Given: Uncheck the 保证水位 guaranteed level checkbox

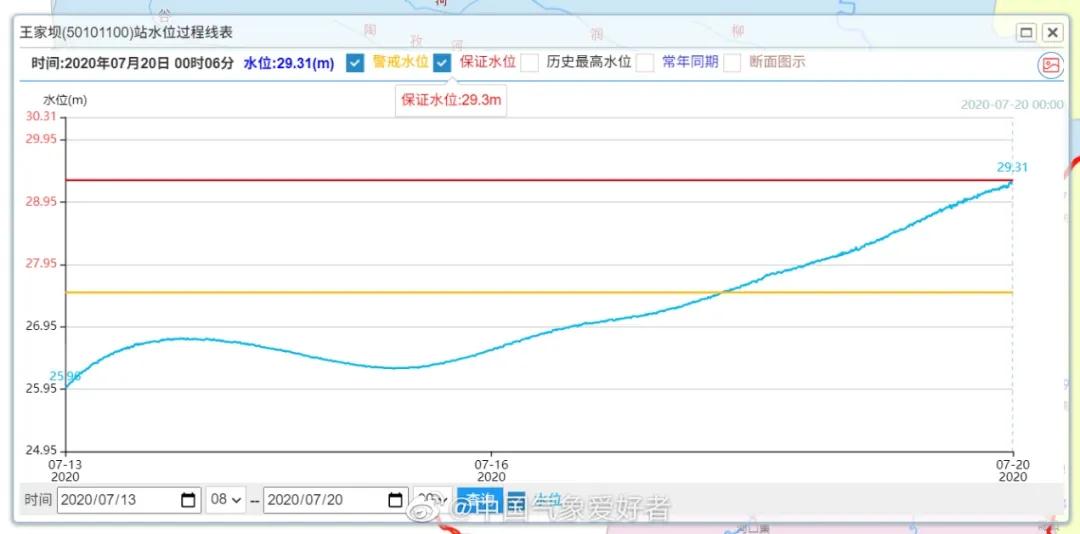Looking at the screenshot, I should (x=442, y=63).
